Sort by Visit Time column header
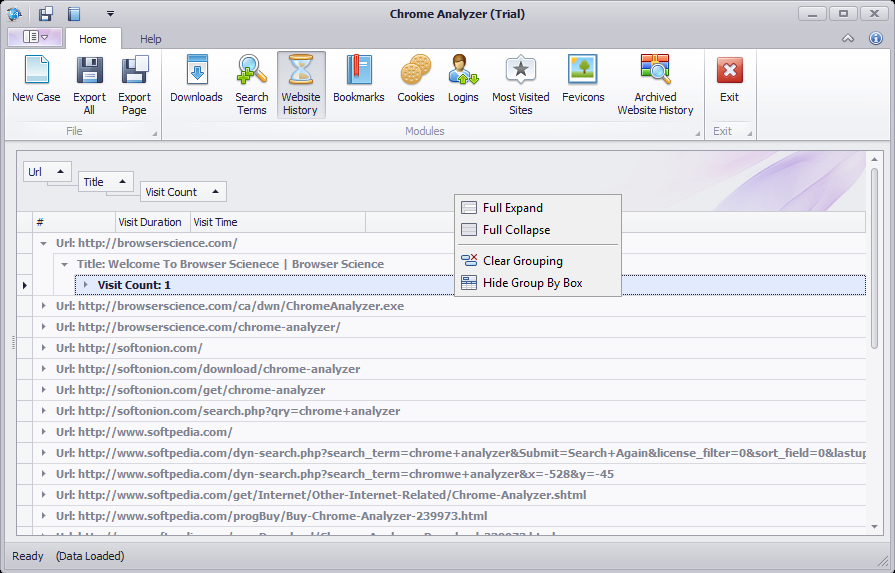This screenshot has width=895, height=573. point(278,222)
